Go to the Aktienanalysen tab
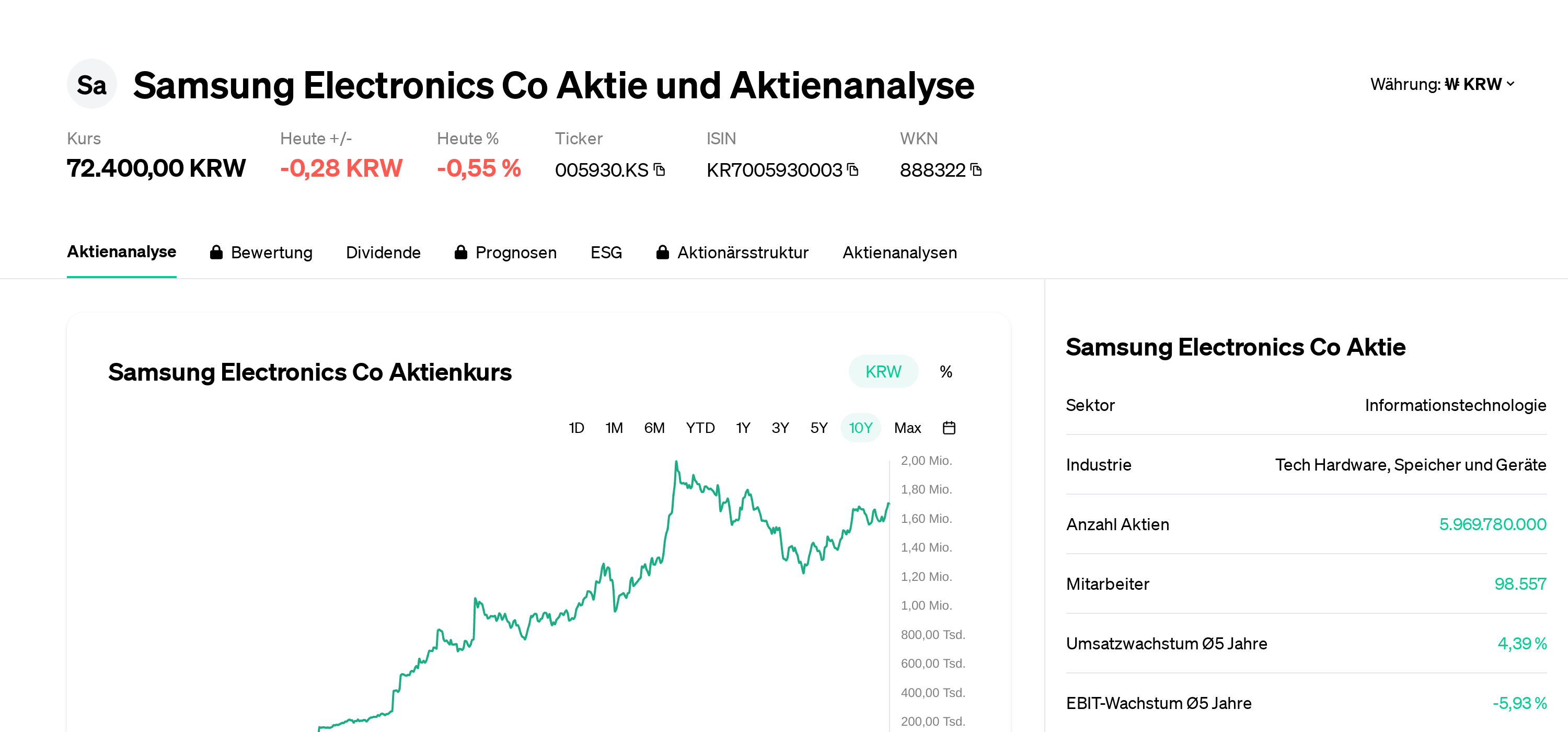 click(900, 251)
